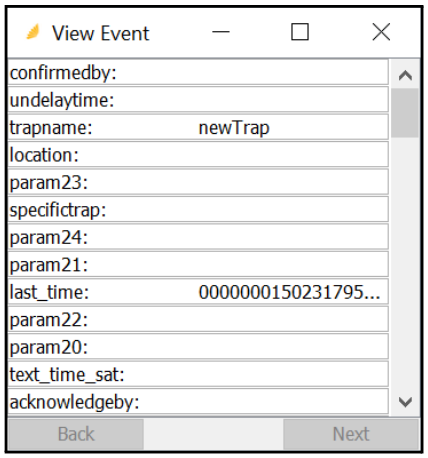Select the param23 row
Viewport: 428px width, 458px height.
[198, 182]
